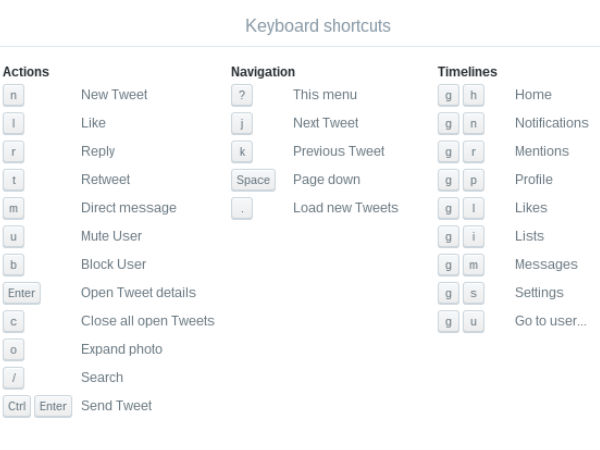This screenshot has width=600, height=450.
Task: Click the 'Go to user...' label
Action: point(550,321)
